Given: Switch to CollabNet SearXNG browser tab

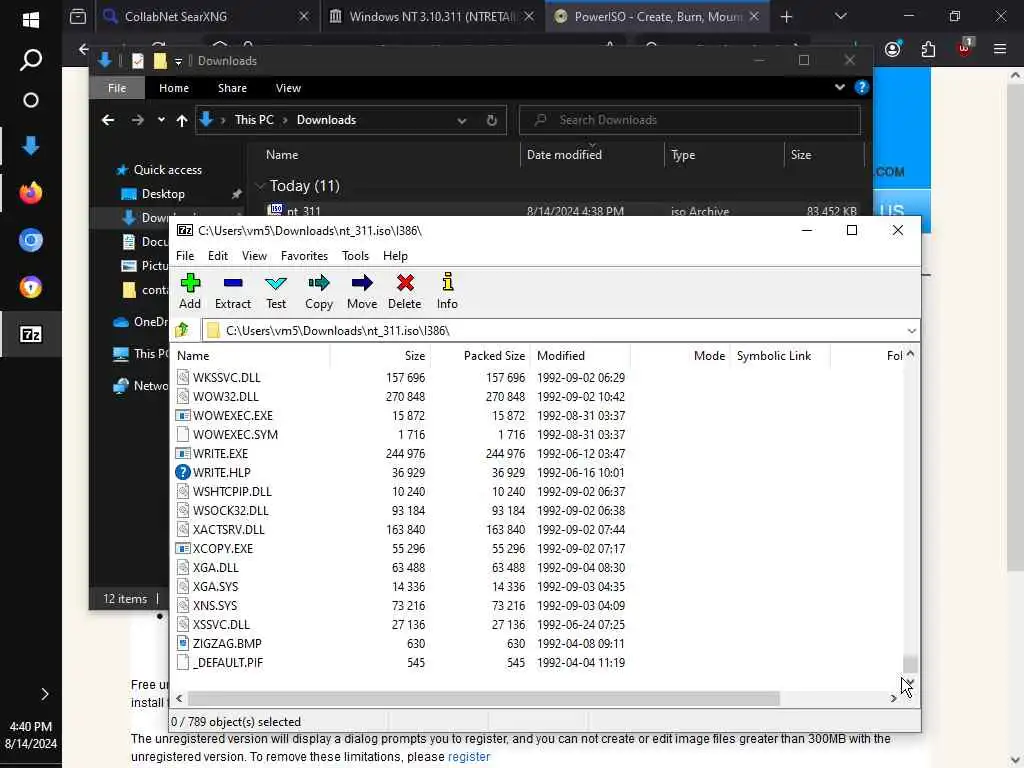Looking at the screenshot, I should click(208, 17).
